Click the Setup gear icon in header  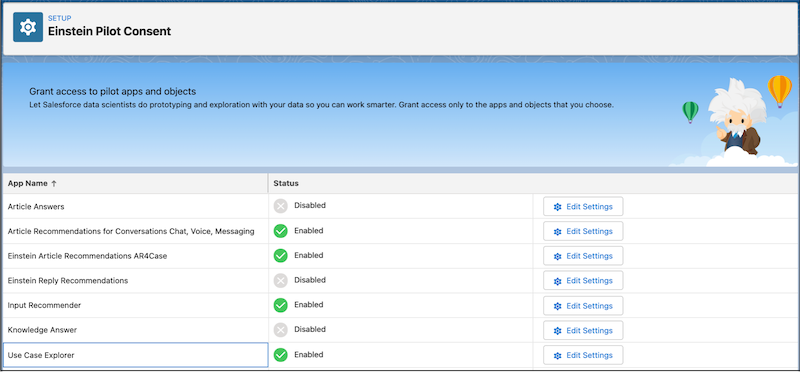pyautogui.click(x=28, y=27)
